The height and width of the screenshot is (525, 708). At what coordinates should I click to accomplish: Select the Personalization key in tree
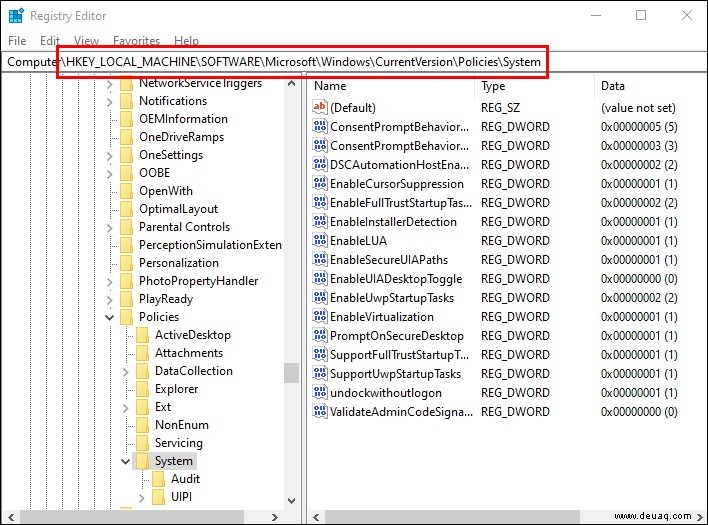tap(178, 263)
